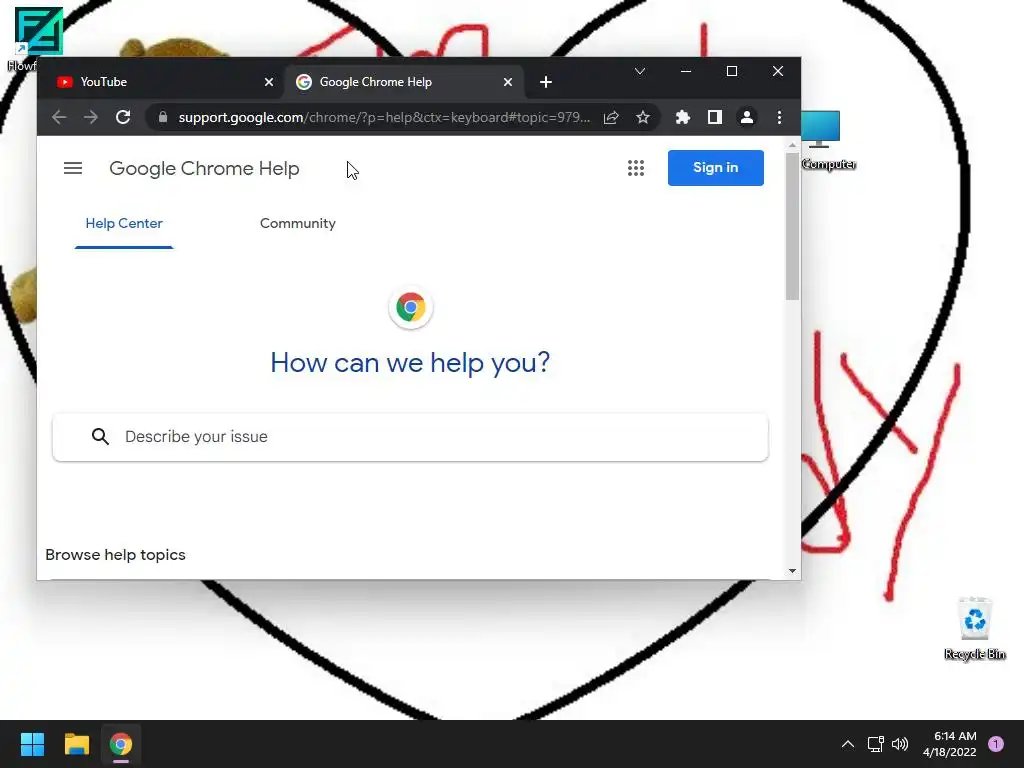The height and width of the screenshot is (768, 1024).
Task: Click the How can we help you heading
Action: pyautogui.click(x=410, y=362)
